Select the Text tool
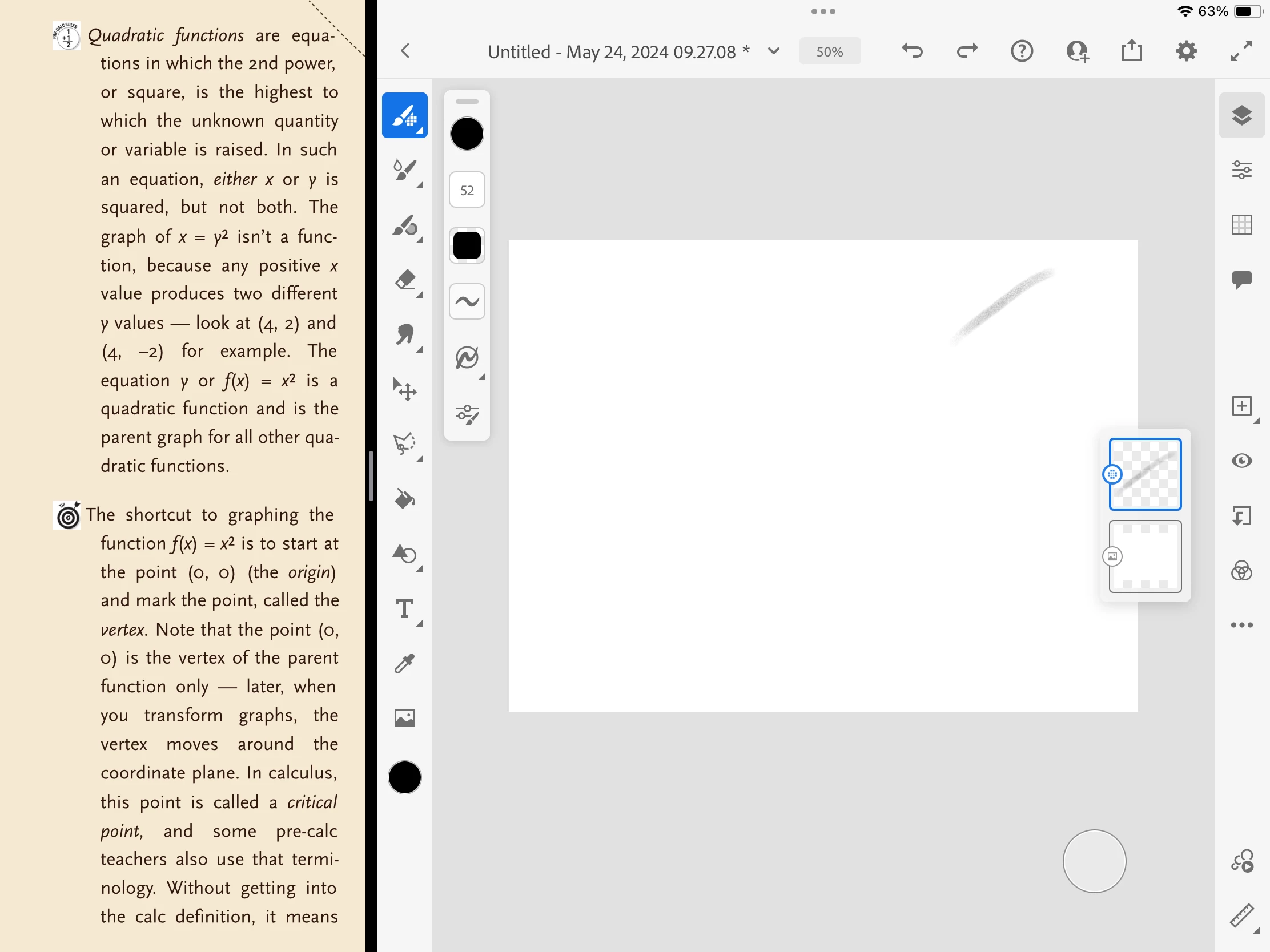Viewport: 1270px width, 952px height. coord(404,609)
